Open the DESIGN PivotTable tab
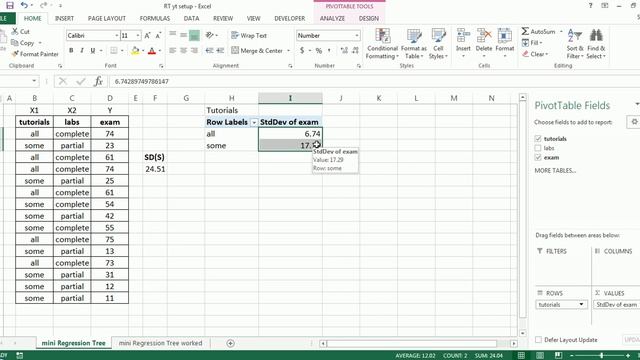The width and height of the screenshot is (640, 360). click(369, 18)
